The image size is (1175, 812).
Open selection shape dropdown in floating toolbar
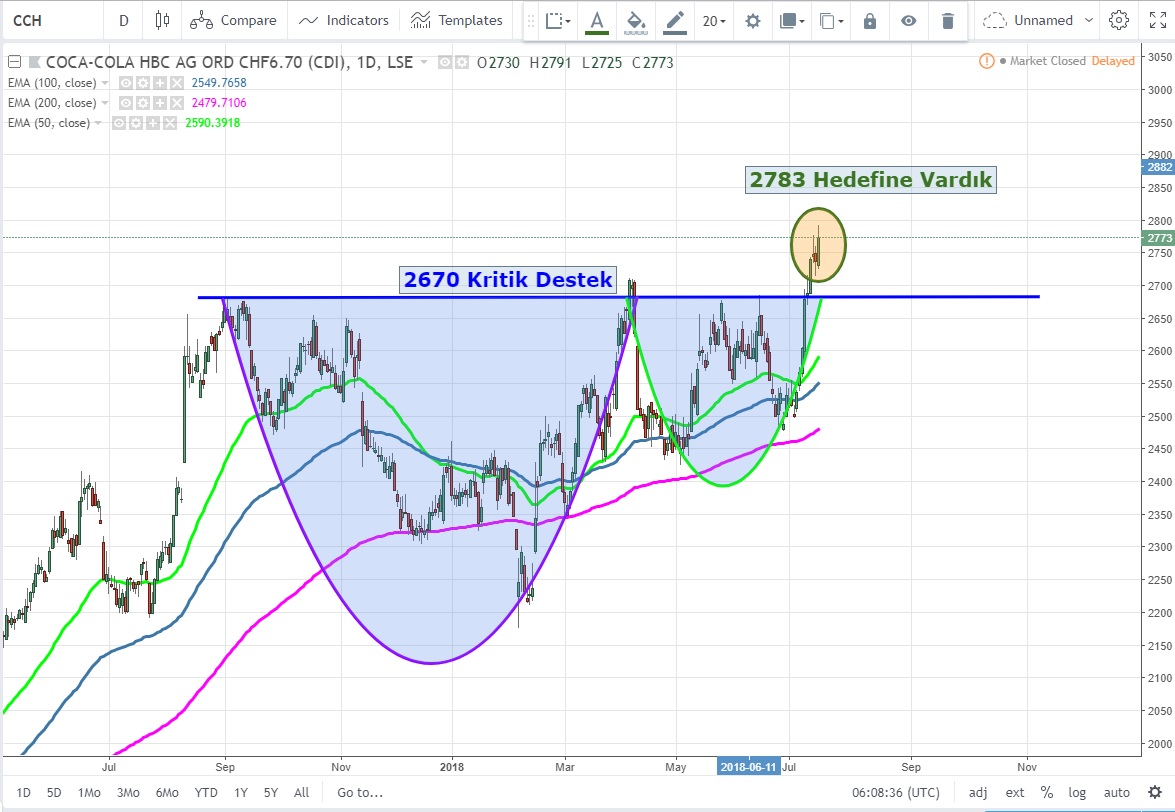[558, 21]
